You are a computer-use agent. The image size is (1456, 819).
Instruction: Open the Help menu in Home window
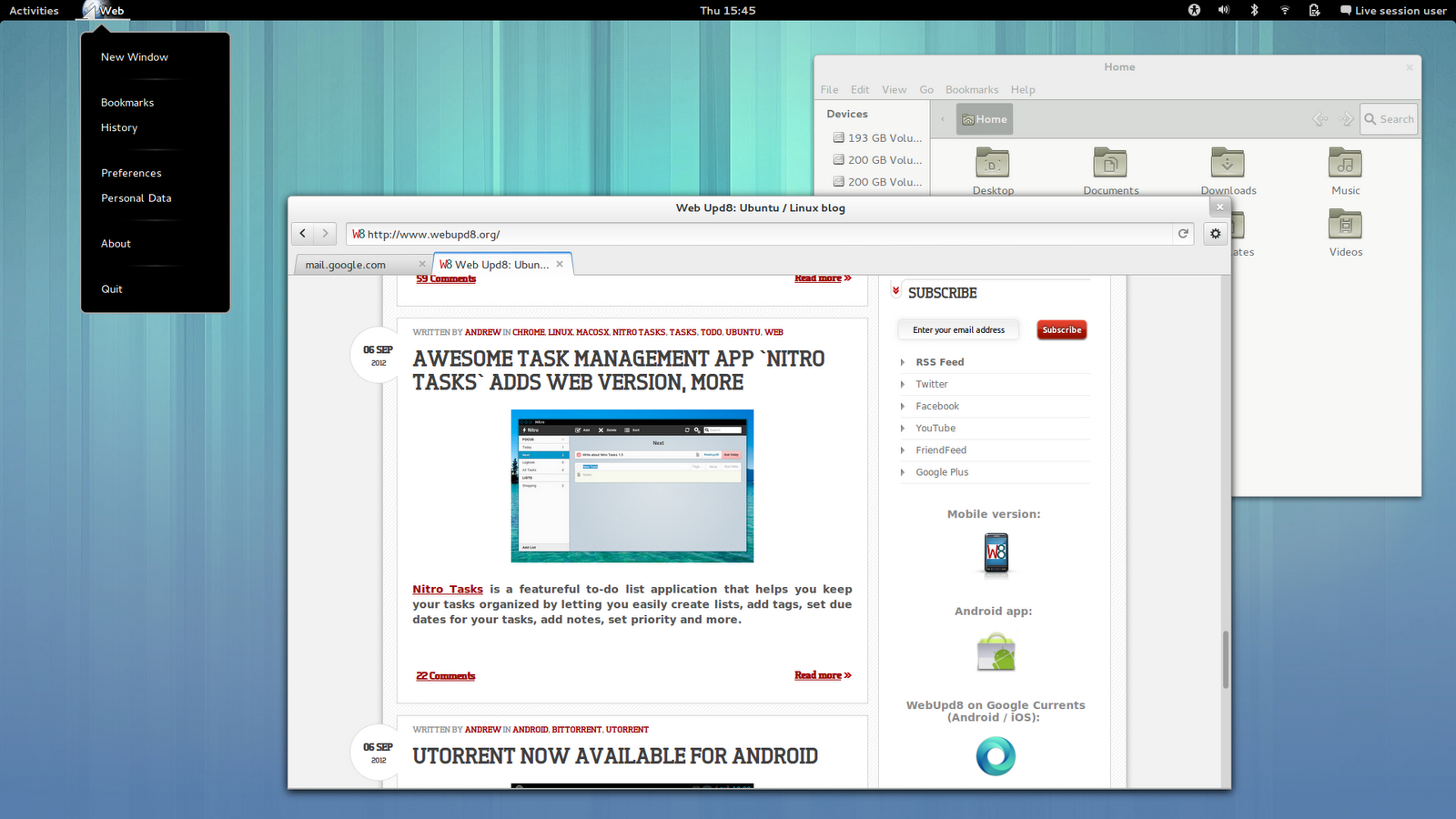[x=1023, y=89]
